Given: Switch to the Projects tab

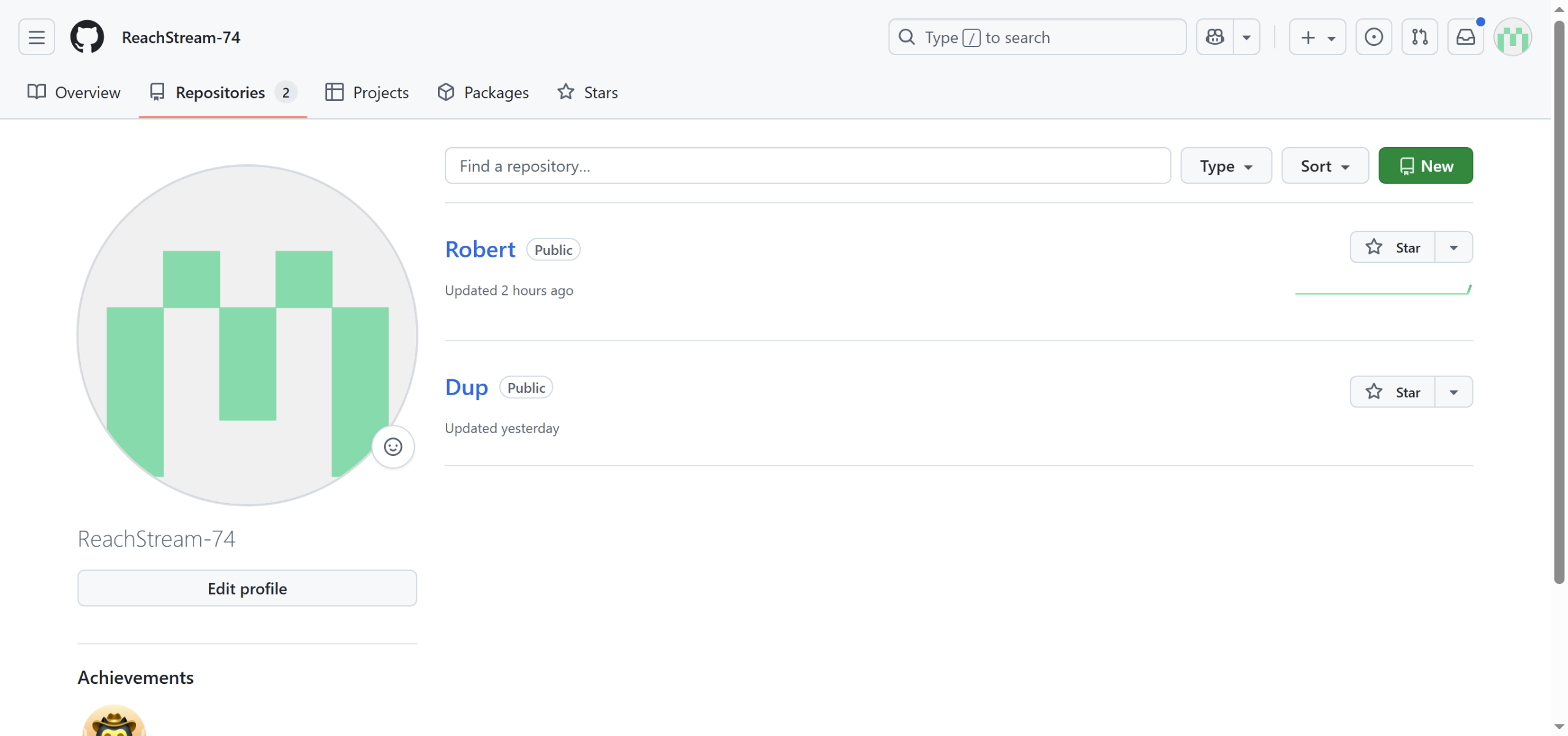Looking at the screenshot, I should point(367,93).
